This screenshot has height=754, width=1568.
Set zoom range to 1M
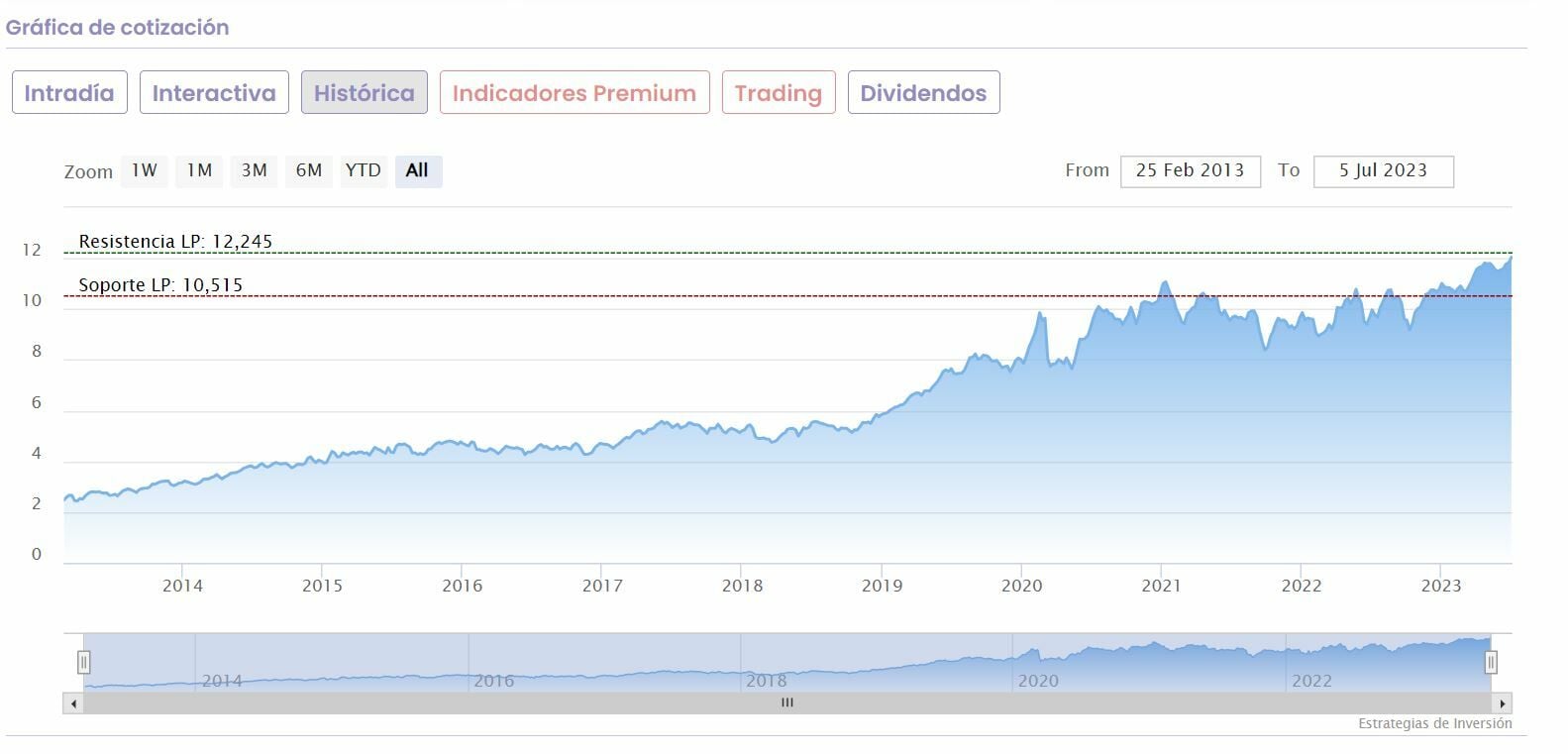tap(199, 170)
